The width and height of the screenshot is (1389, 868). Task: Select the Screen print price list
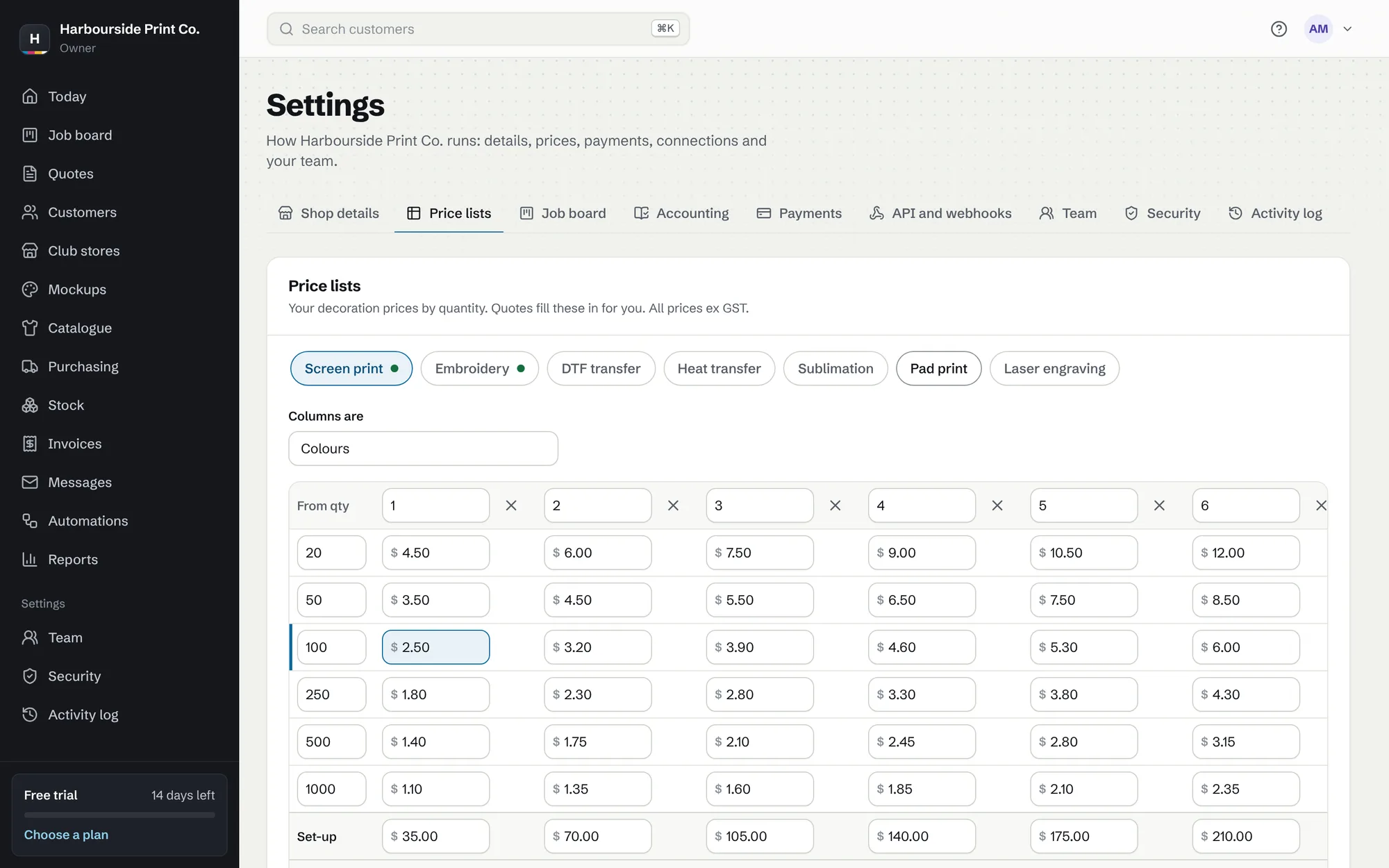pyautogui.click(x=351, y=369)
